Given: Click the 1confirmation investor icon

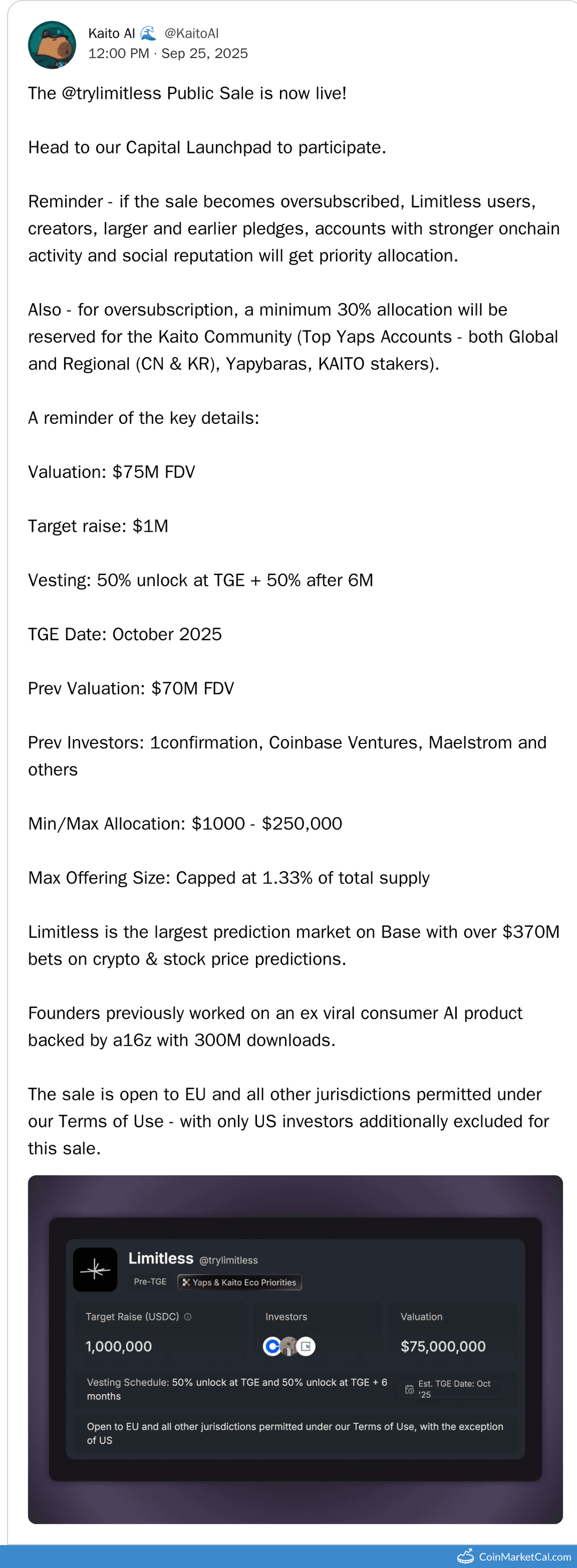Looking at the screenshot, I should (x=306, y=1346).
